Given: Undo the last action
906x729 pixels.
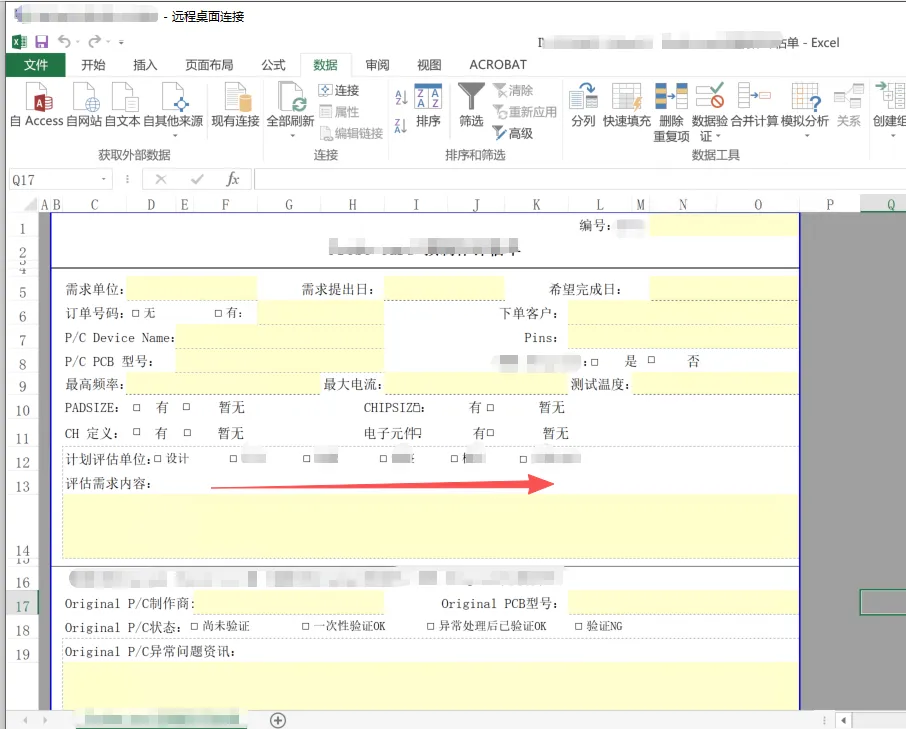Looking at the screenshot, I should 64,42.
